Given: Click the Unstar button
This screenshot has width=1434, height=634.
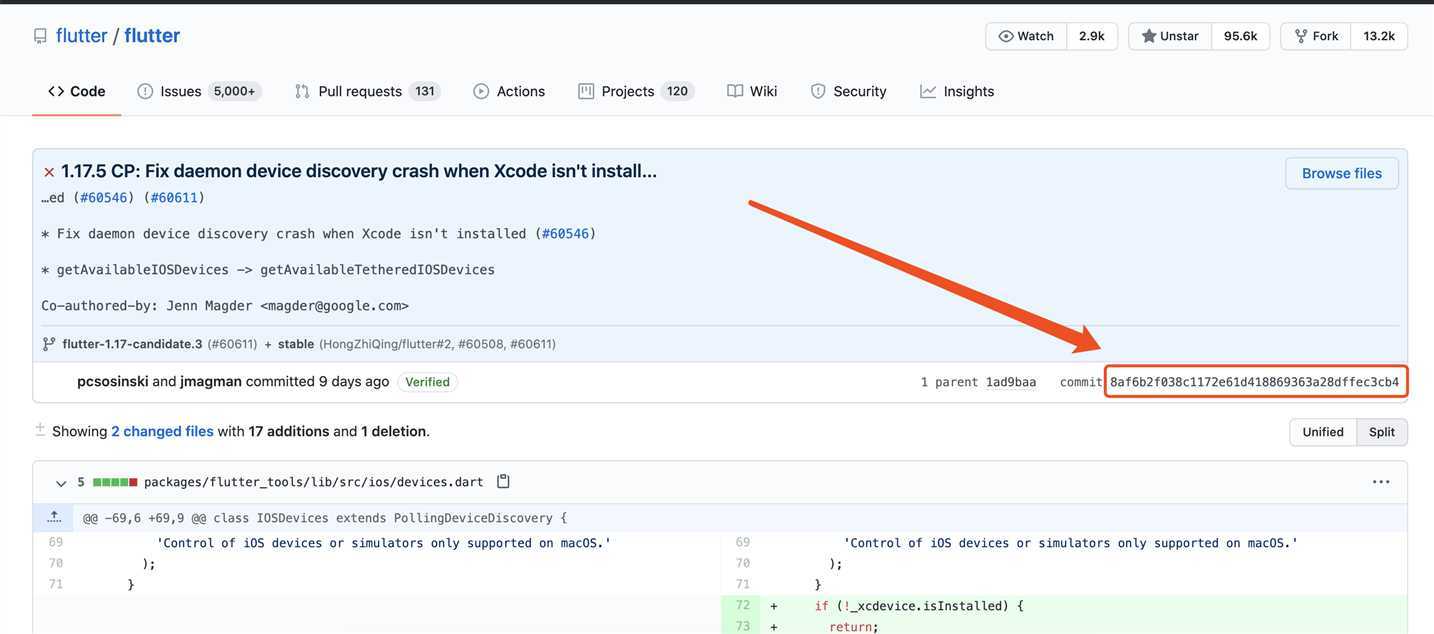Looking at the screenshot, I should tap(1170, 36).
